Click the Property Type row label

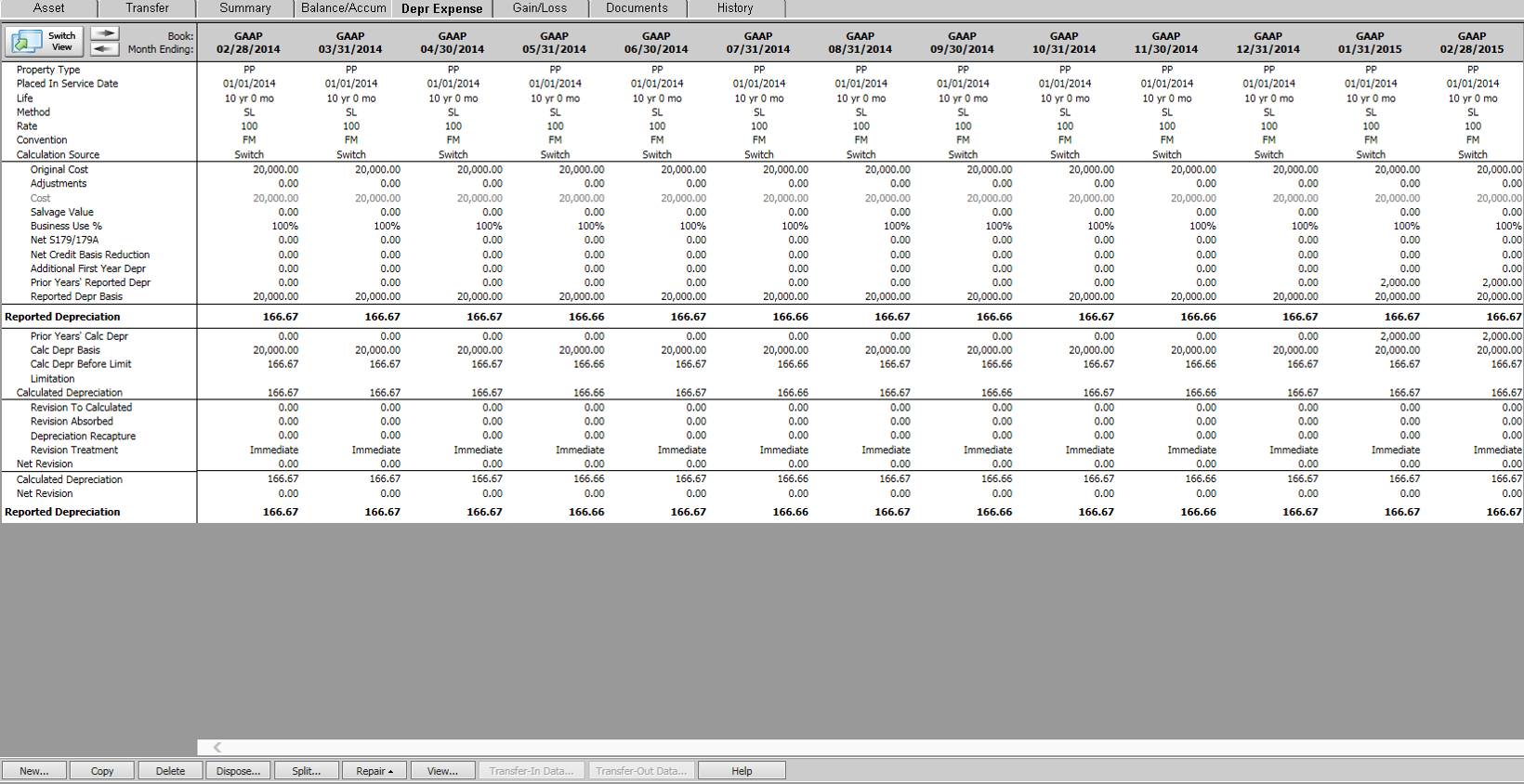(x=48, y=70)
